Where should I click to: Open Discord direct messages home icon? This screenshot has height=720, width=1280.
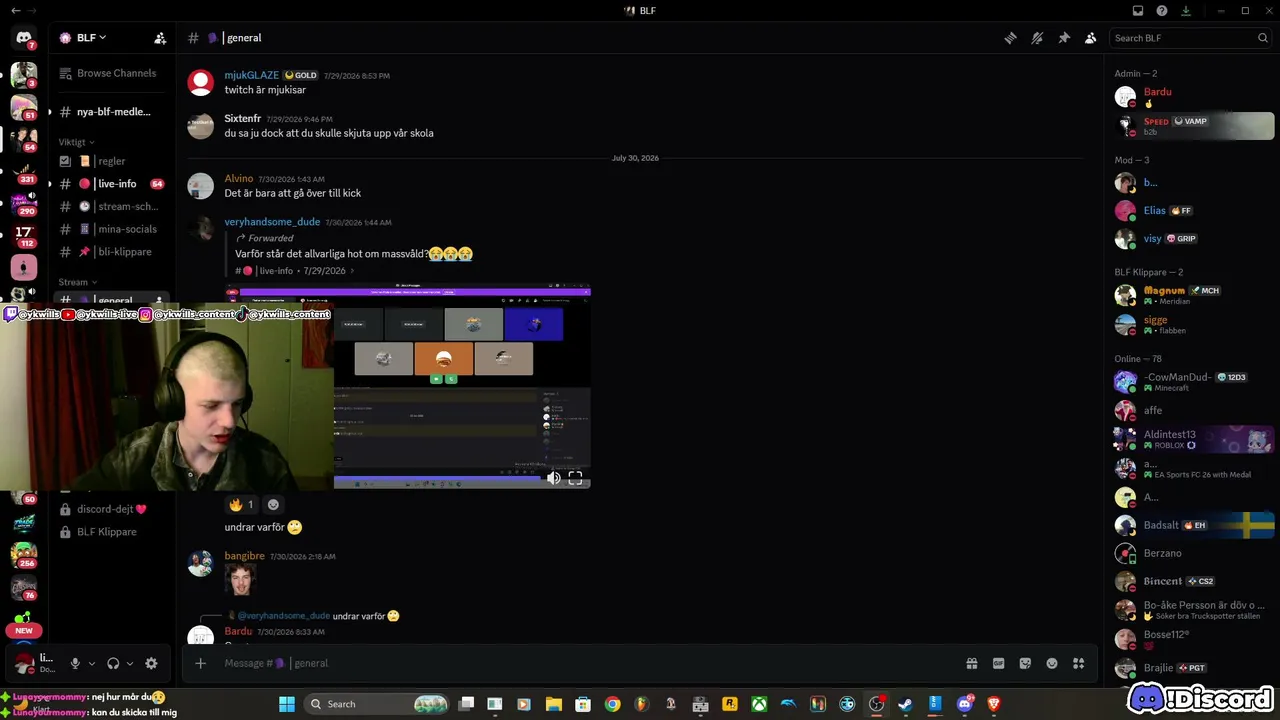23,38
